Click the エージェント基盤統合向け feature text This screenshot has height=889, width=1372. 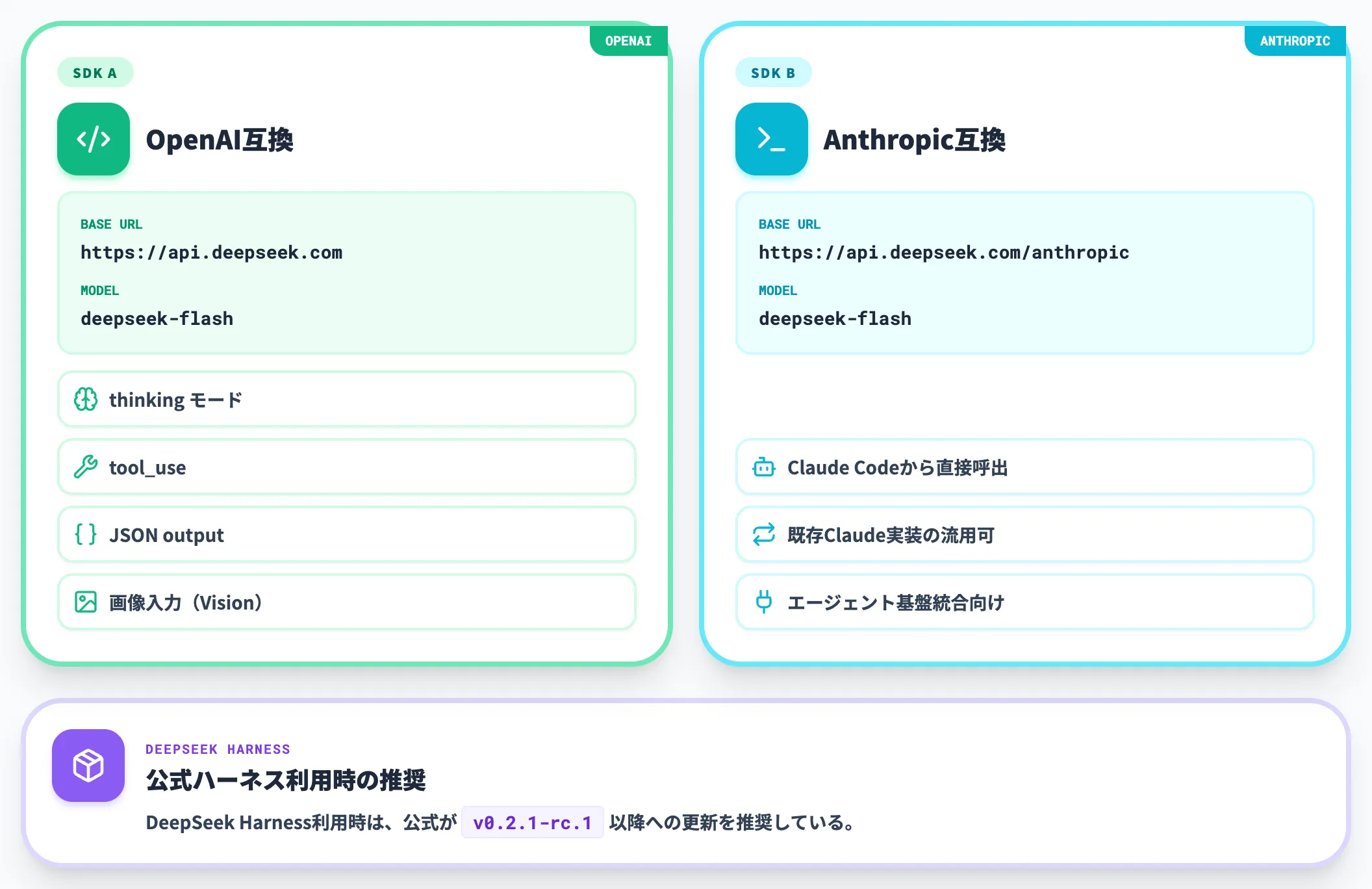[896, 602]
